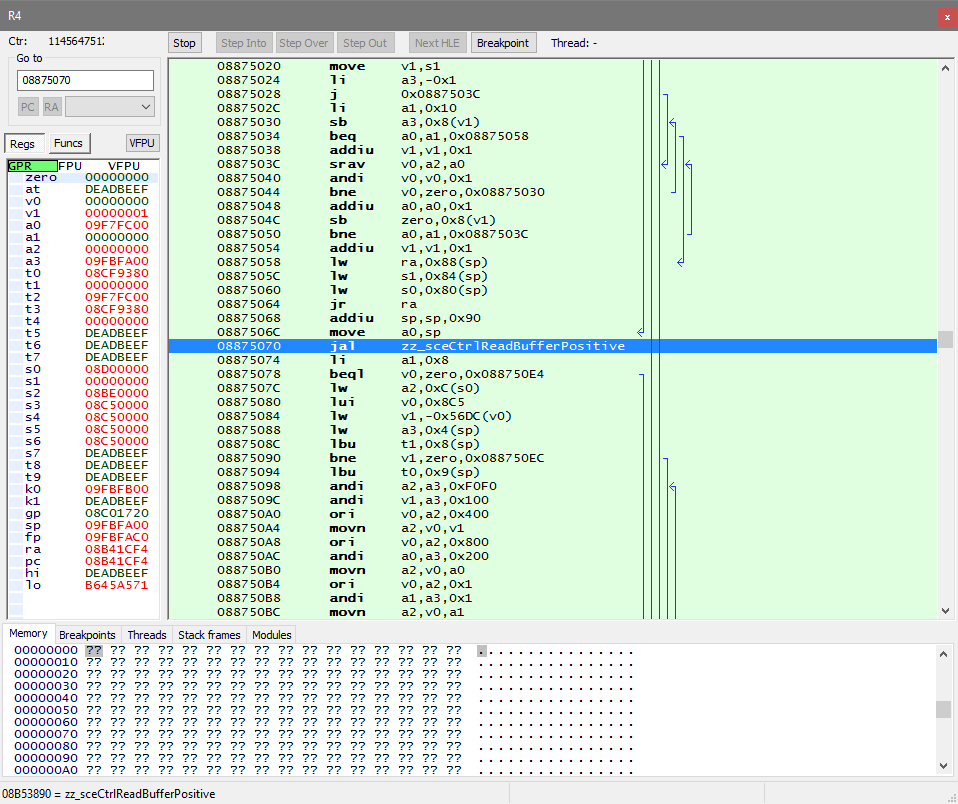Close the R4 debugger window
The width and height of the screenshot is (958, 804).
point(946,17)
